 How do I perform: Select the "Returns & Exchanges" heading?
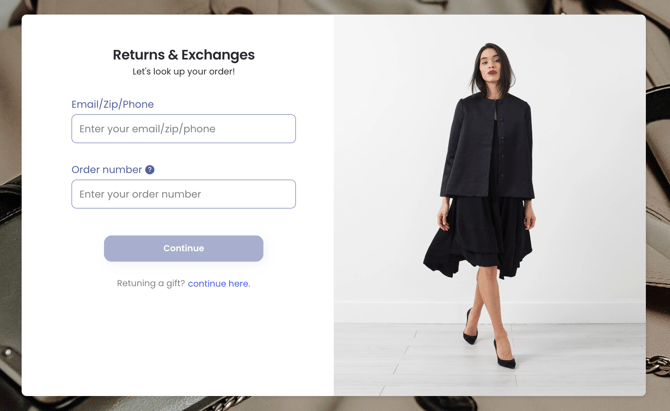coord(183,55)
